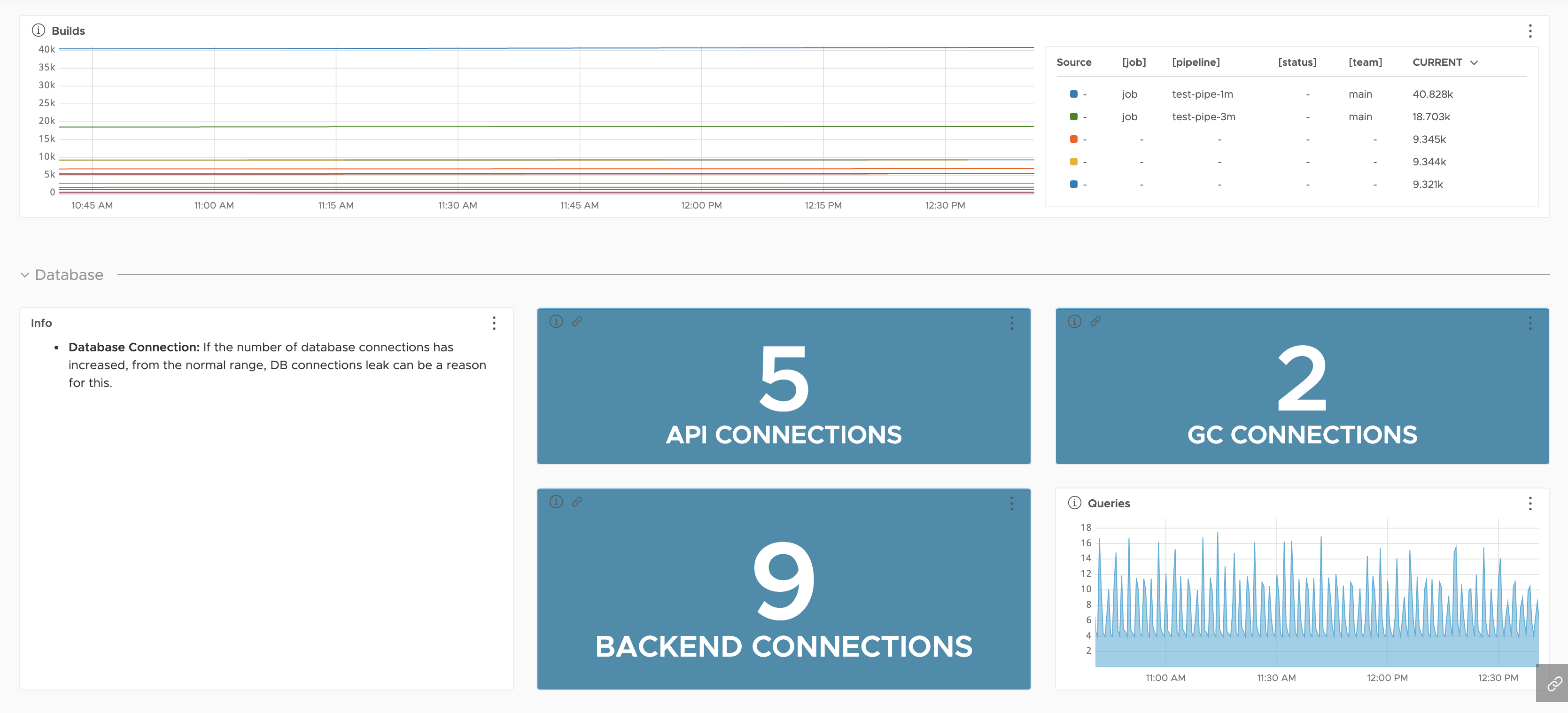Click the [pipeline] column header

click(1195, 62)
